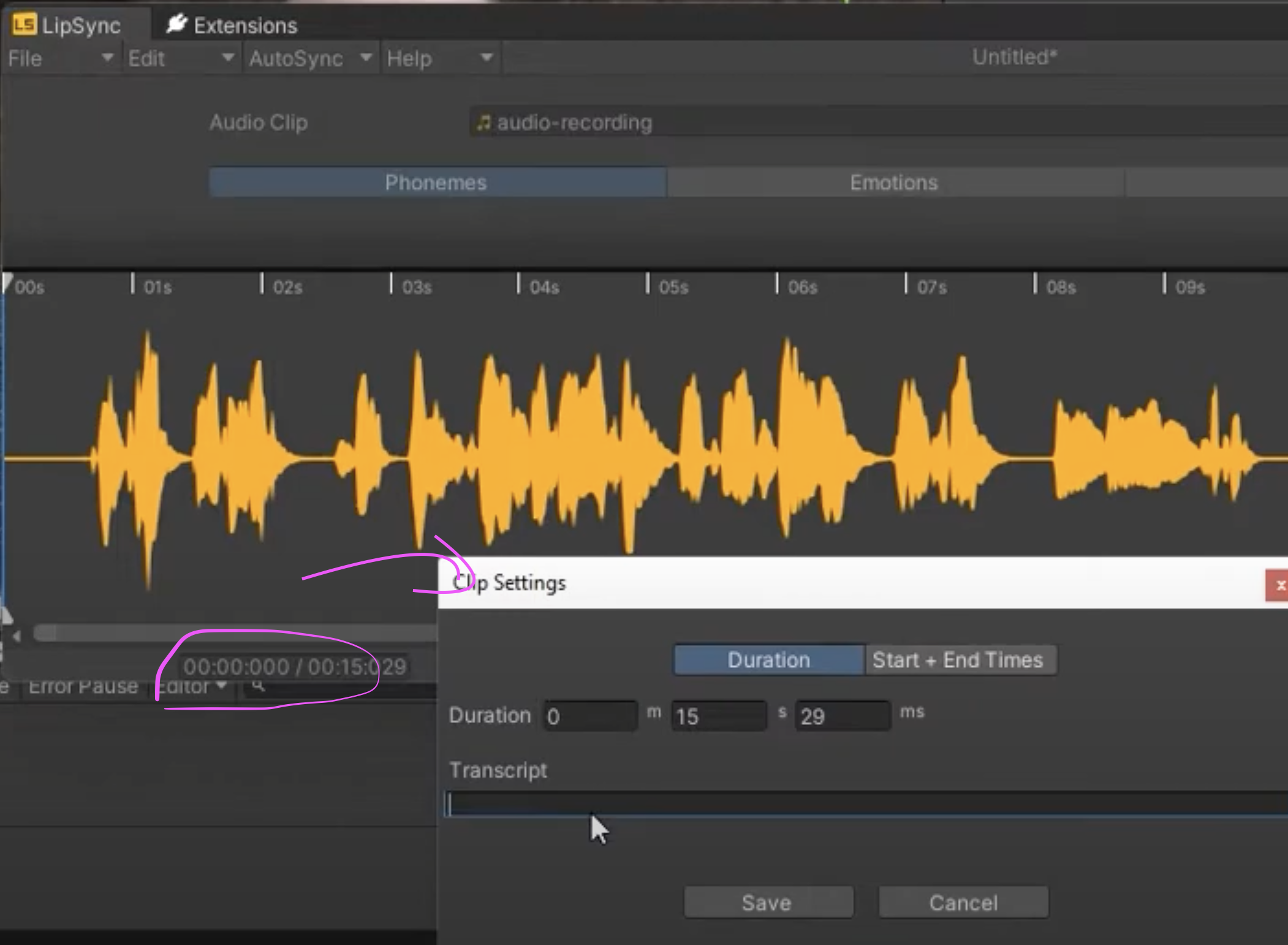Expand the AutoSync dropdown menu
Image resolution: width=1288 pixels, height=945 pixels.
click(310, 59)
